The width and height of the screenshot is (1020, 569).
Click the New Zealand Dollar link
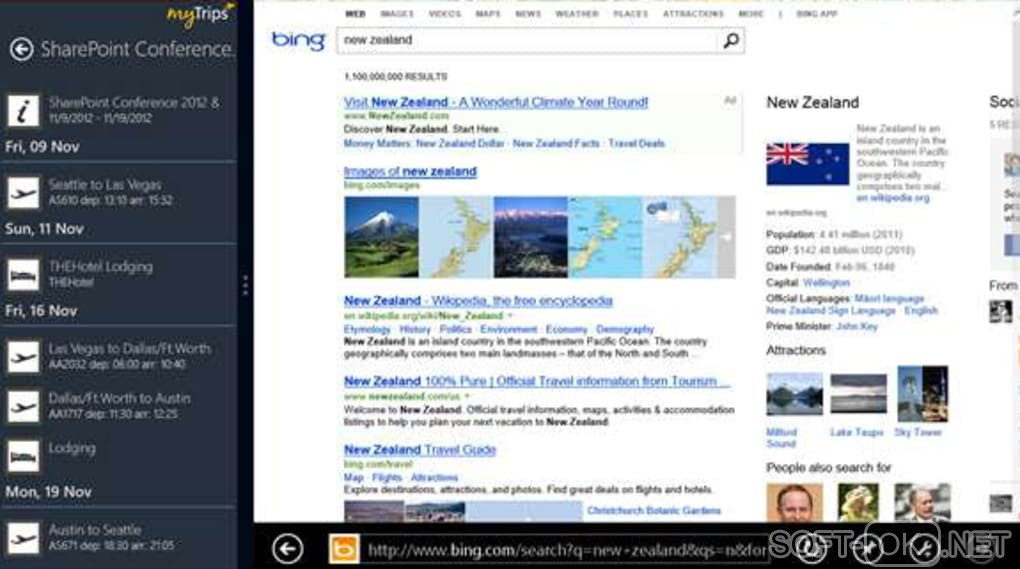460,144
